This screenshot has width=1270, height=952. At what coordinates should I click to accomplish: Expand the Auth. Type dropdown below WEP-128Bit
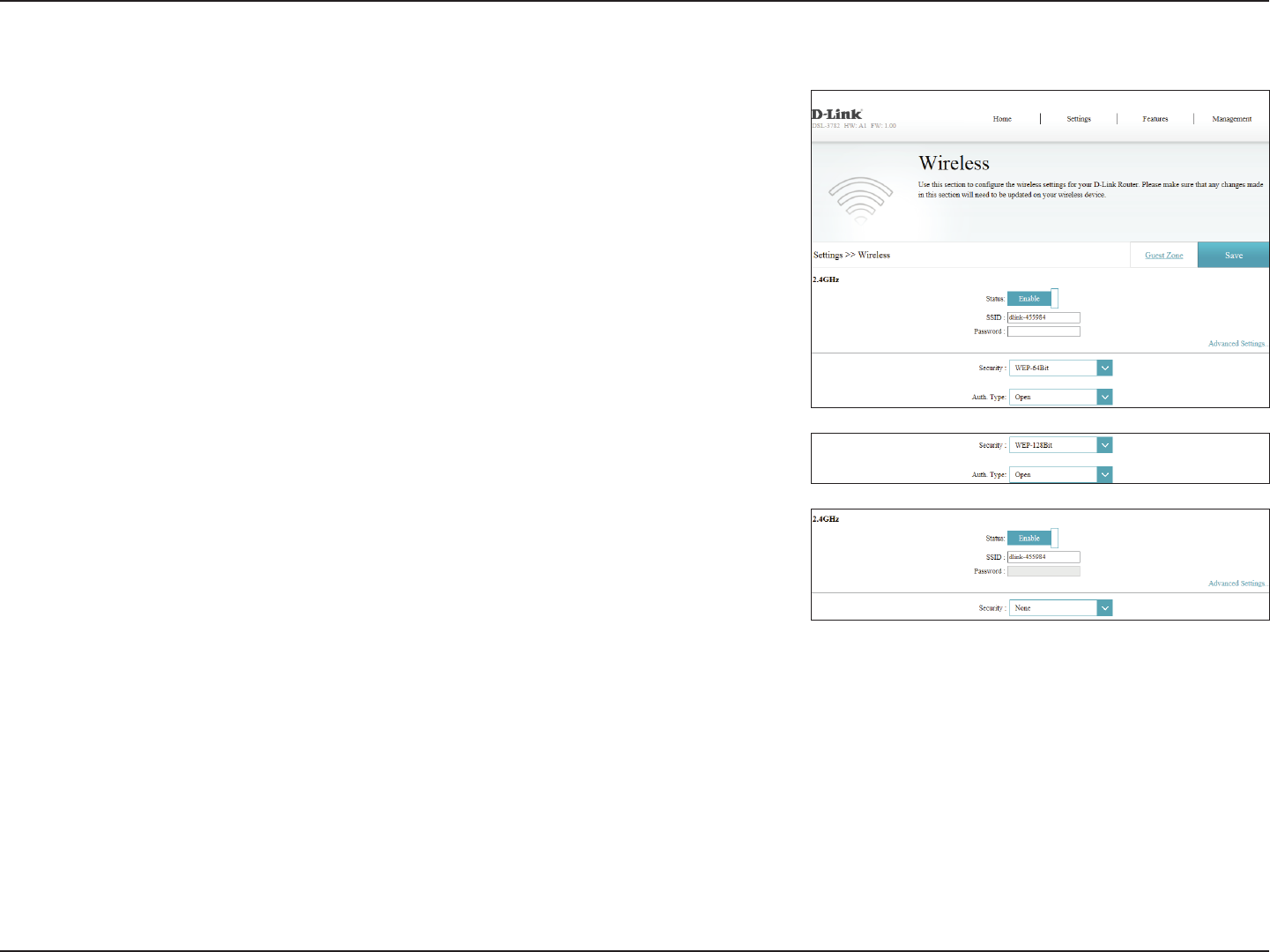[x=1061, y=475]
